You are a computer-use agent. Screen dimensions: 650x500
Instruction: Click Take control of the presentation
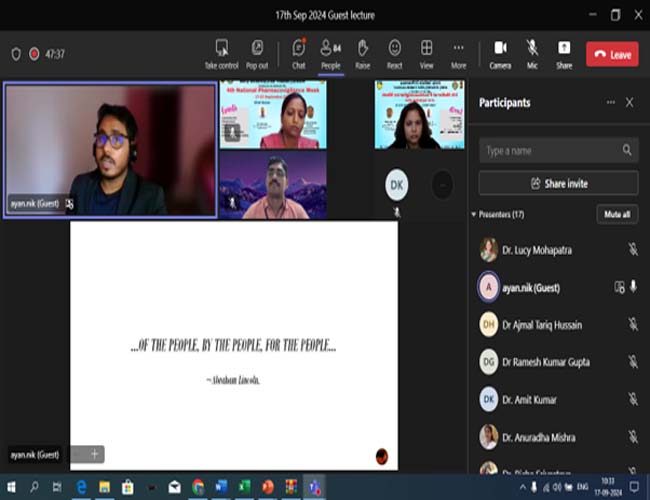[222, 54]
